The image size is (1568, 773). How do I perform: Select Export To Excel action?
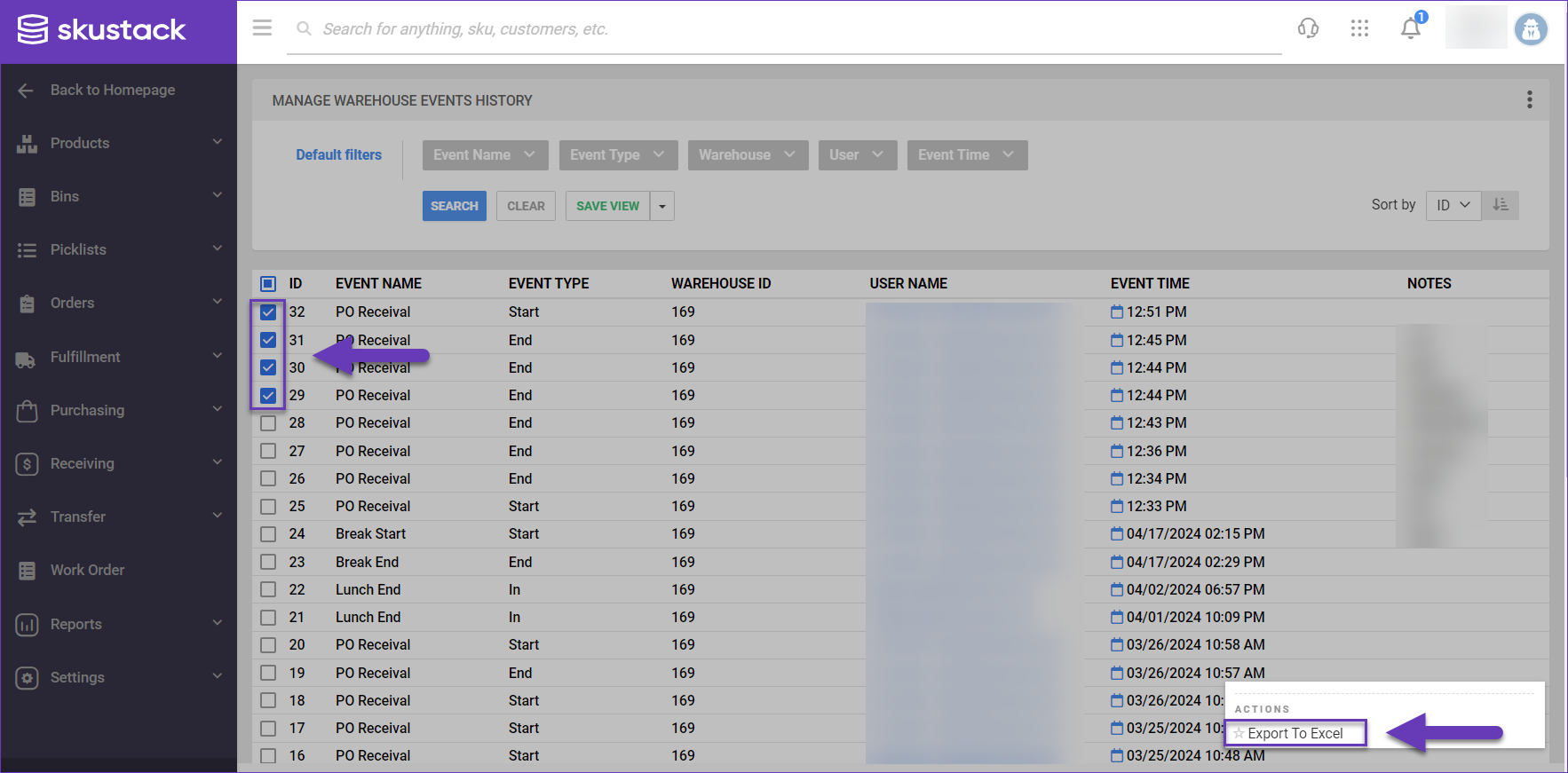[1295, 733]
